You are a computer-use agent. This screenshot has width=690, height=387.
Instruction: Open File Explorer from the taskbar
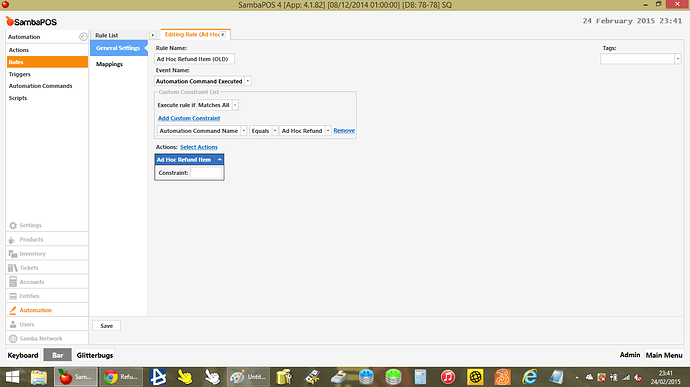(39, 377)
